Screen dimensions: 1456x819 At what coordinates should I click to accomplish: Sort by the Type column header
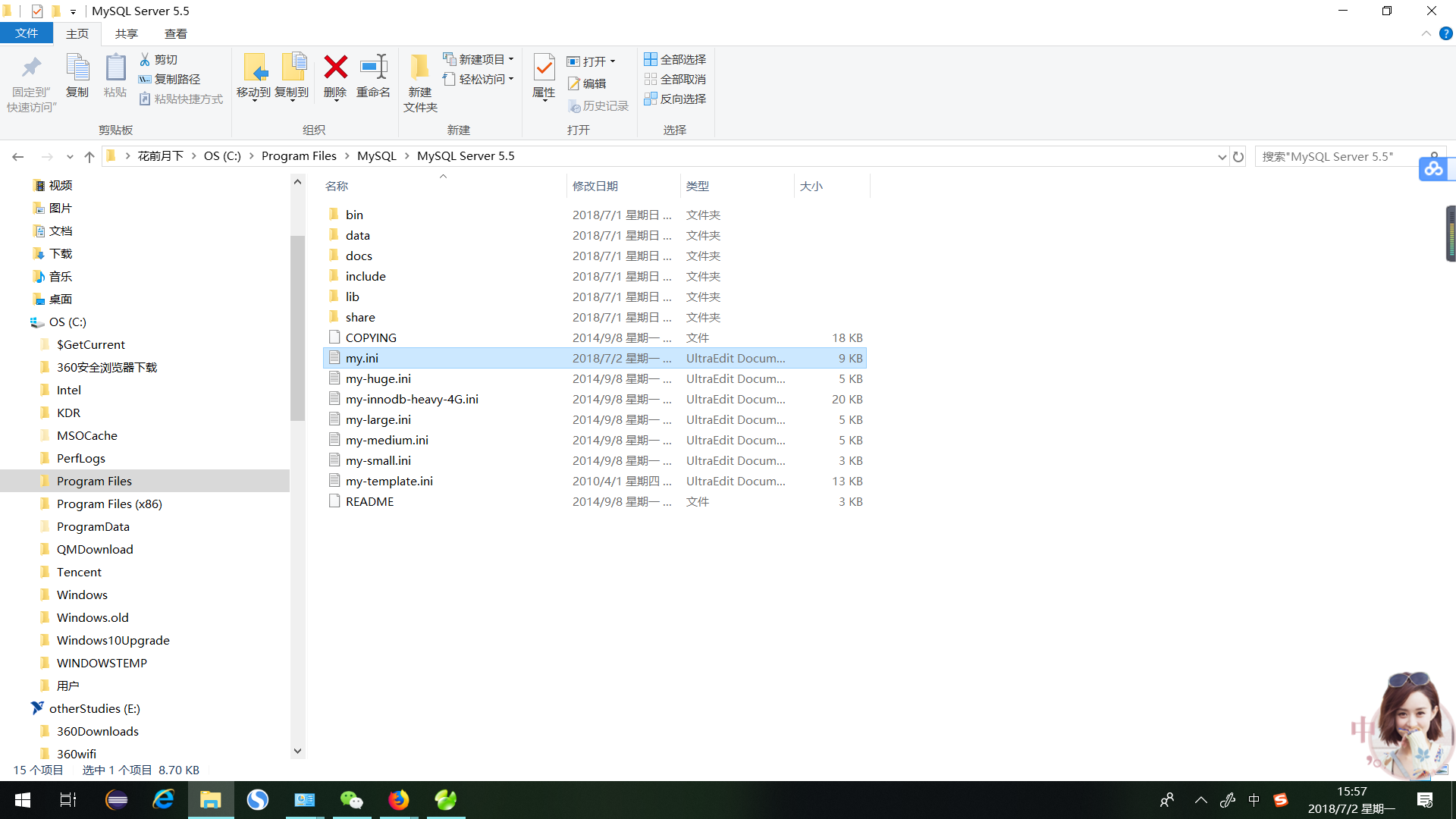(x=698, y=187)
